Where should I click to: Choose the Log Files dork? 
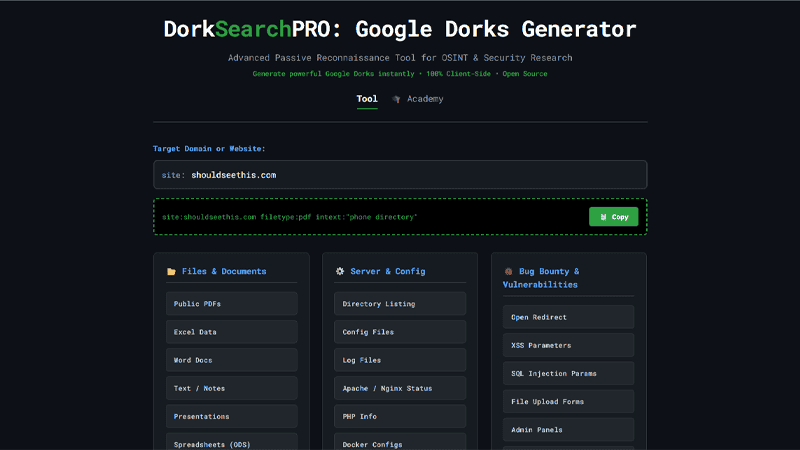click(400, 360)
